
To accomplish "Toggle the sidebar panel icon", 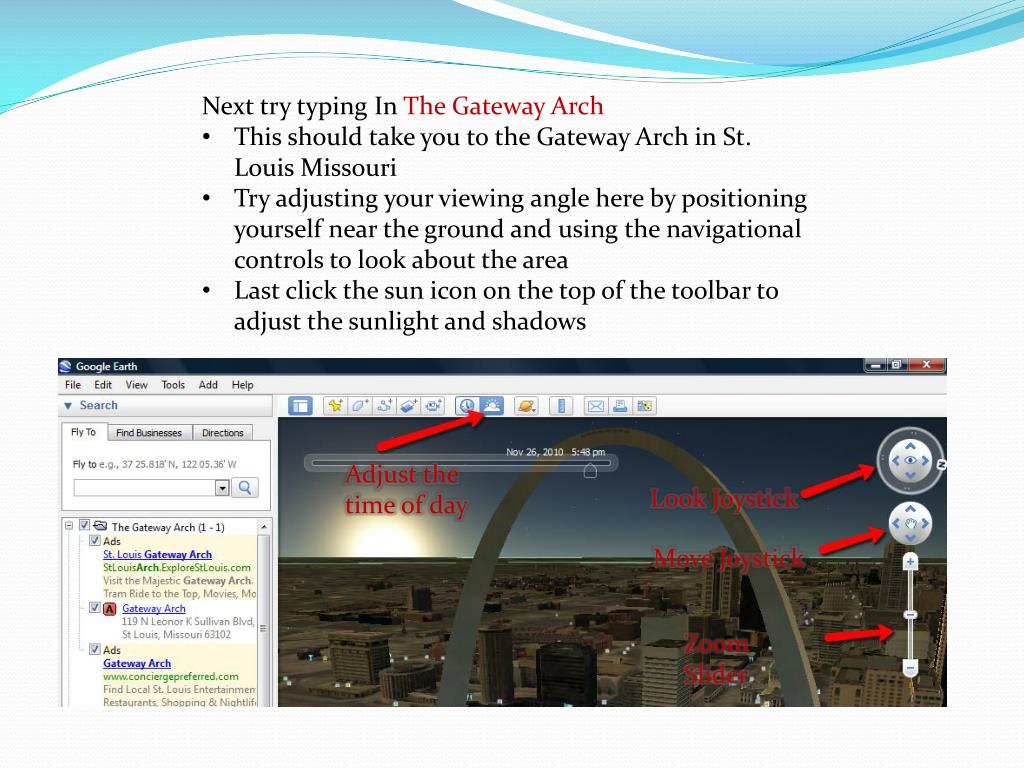I will (x=300, y=406).
